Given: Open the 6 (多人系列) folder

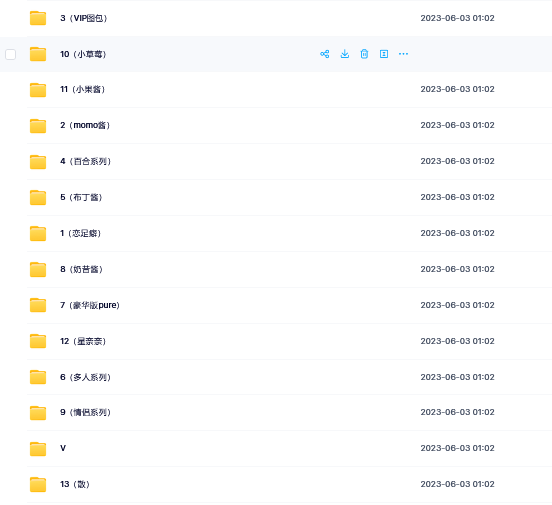Looking at the screenshot, I should tap(86, 377).
